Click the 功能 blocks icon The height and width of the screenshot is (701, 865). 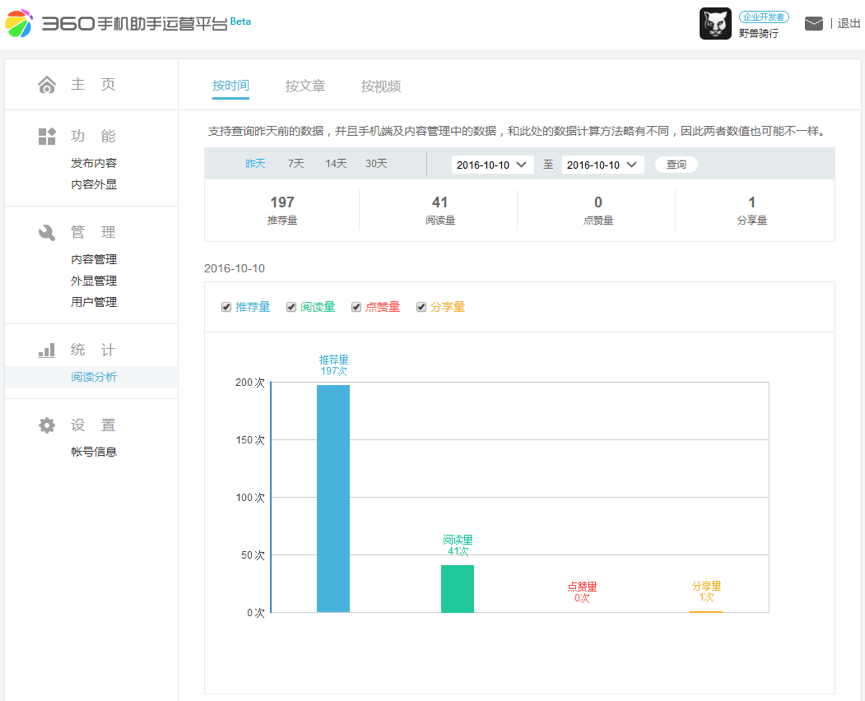tap(47, 136)
